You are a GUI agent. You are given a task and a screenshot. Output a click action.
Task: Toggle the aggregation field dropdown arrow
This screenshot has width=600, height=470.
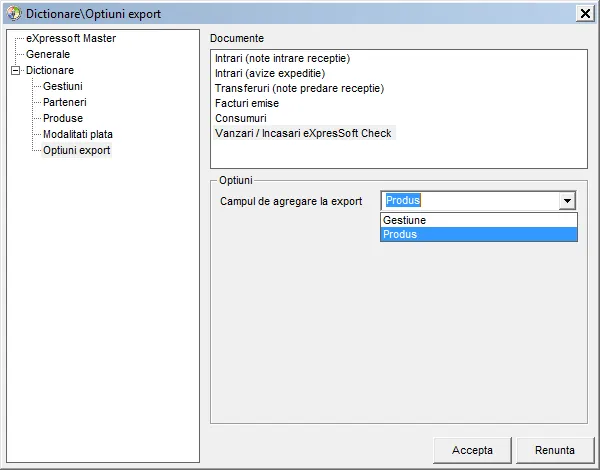click(x=567, y=201)
